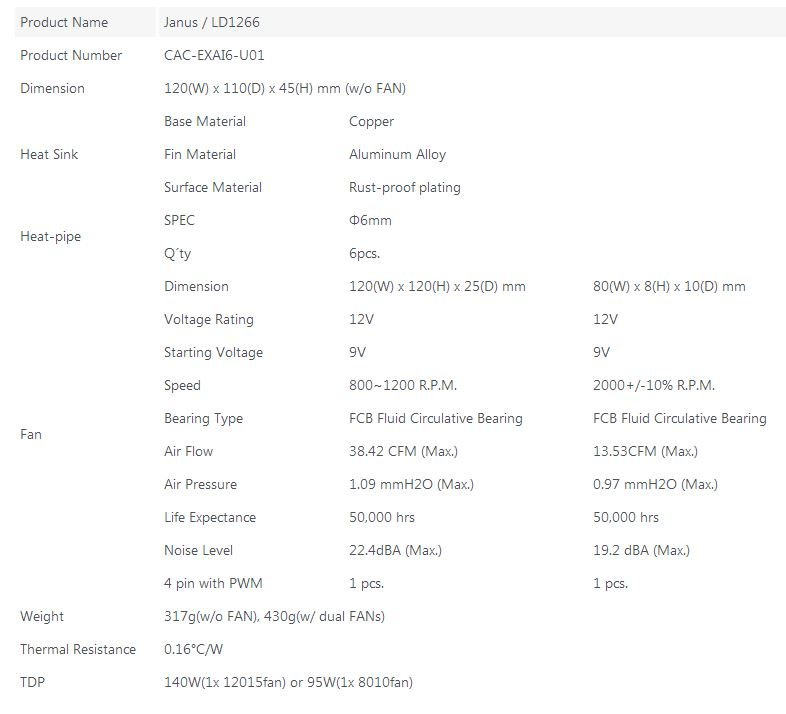Select the Aluminum Alloy fin material value
The height and width of the screenshot is (714, 786).
click(397, 154)
